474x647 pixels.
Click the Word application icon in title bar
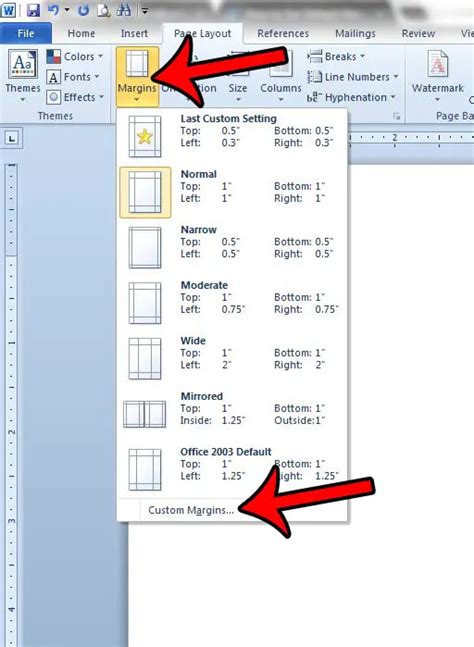point(8,10)
